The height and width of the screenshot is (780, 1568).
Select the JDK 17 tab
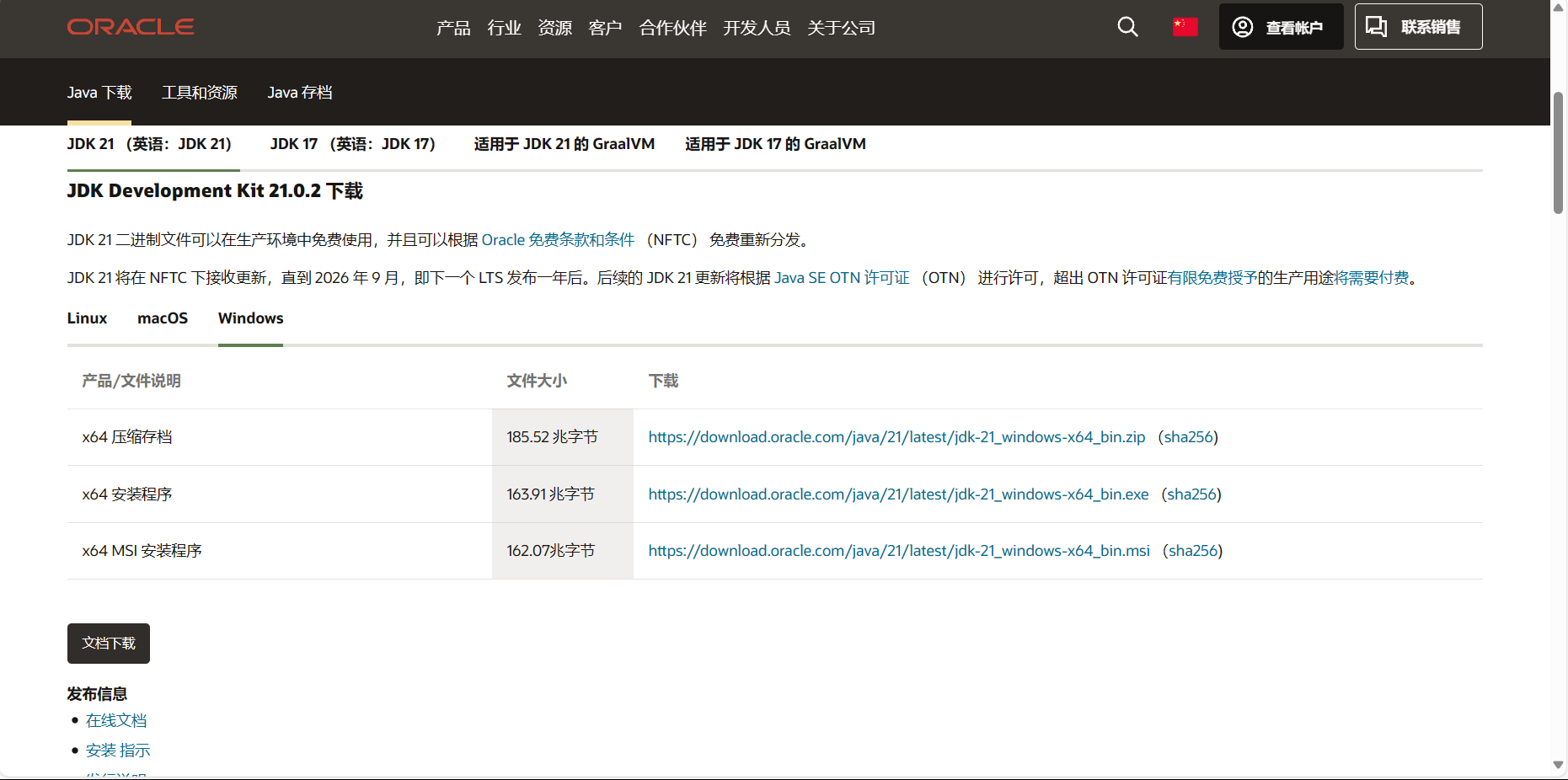click(352, 144)
